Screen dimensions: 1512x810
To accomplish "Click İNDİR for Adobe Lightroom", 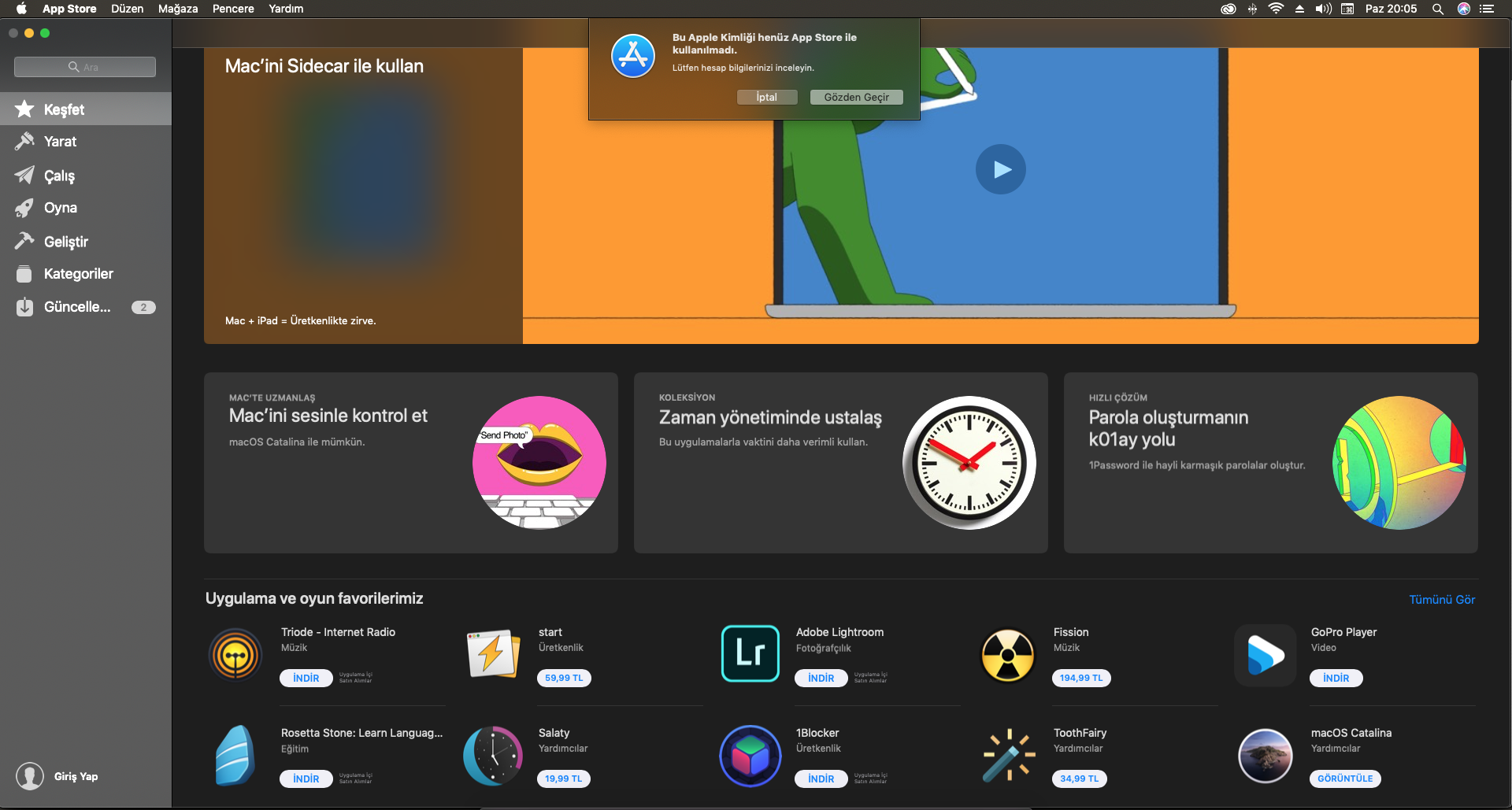I will tap(821, 678).
